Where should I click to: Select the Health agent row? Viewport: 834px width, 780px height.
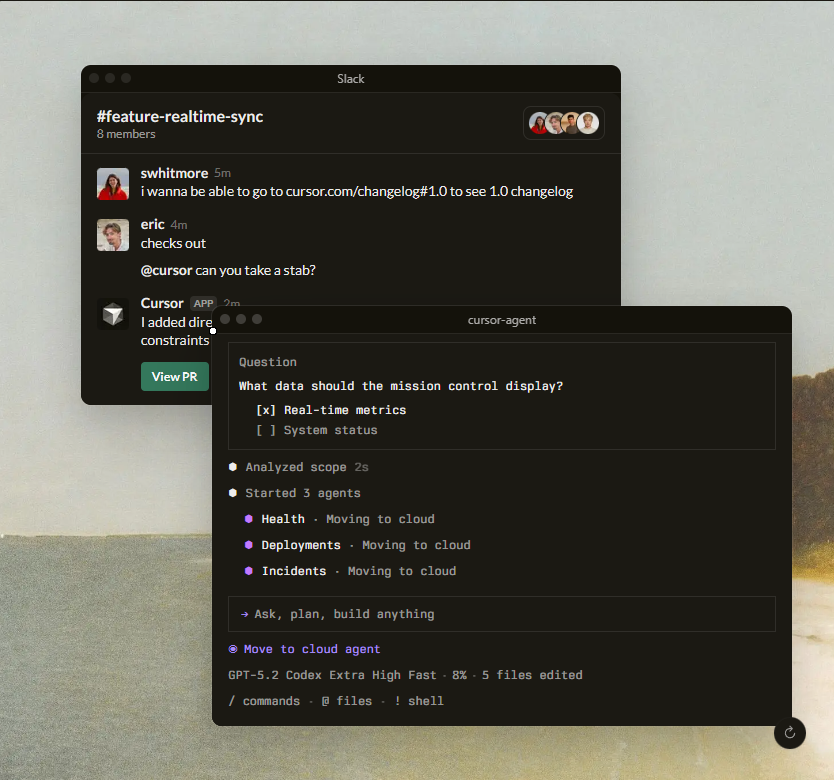coord(339,519)
